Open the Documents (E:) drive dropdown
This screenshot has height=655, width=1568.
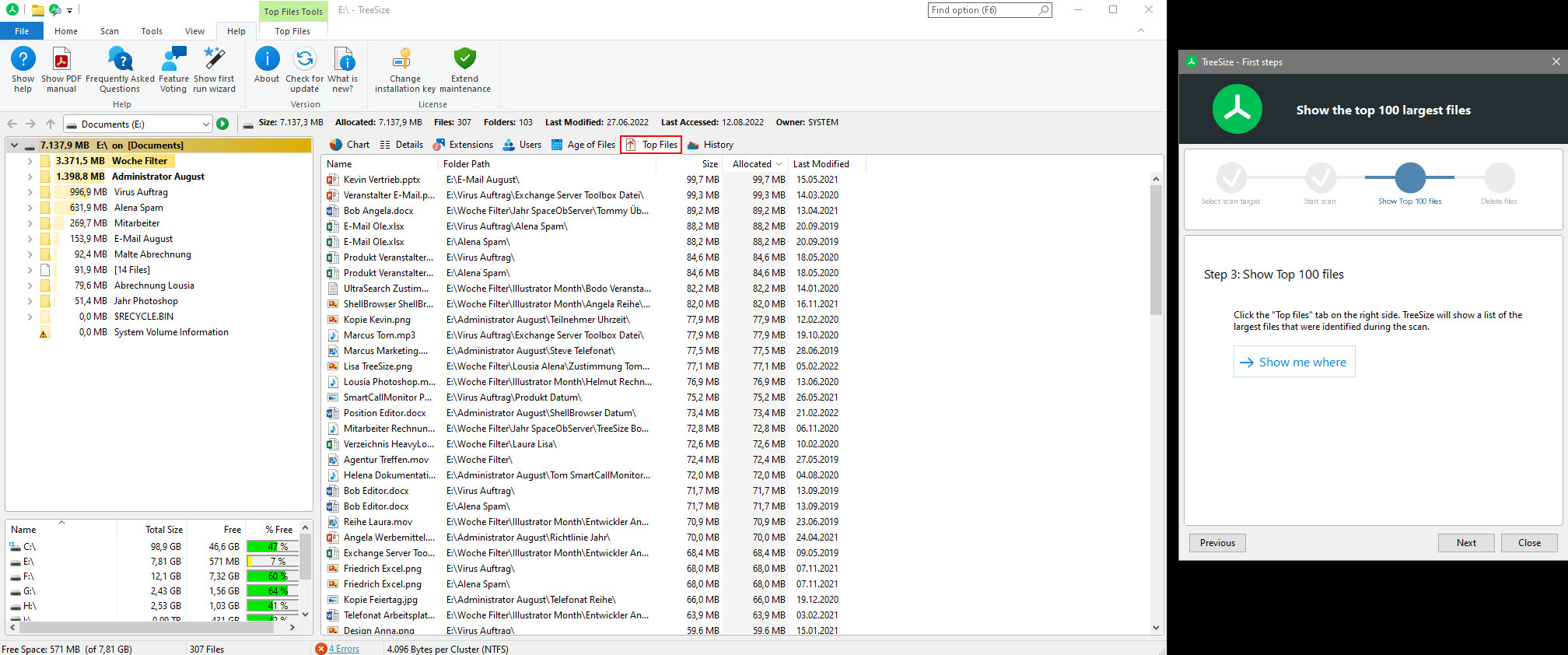point(205,124)
